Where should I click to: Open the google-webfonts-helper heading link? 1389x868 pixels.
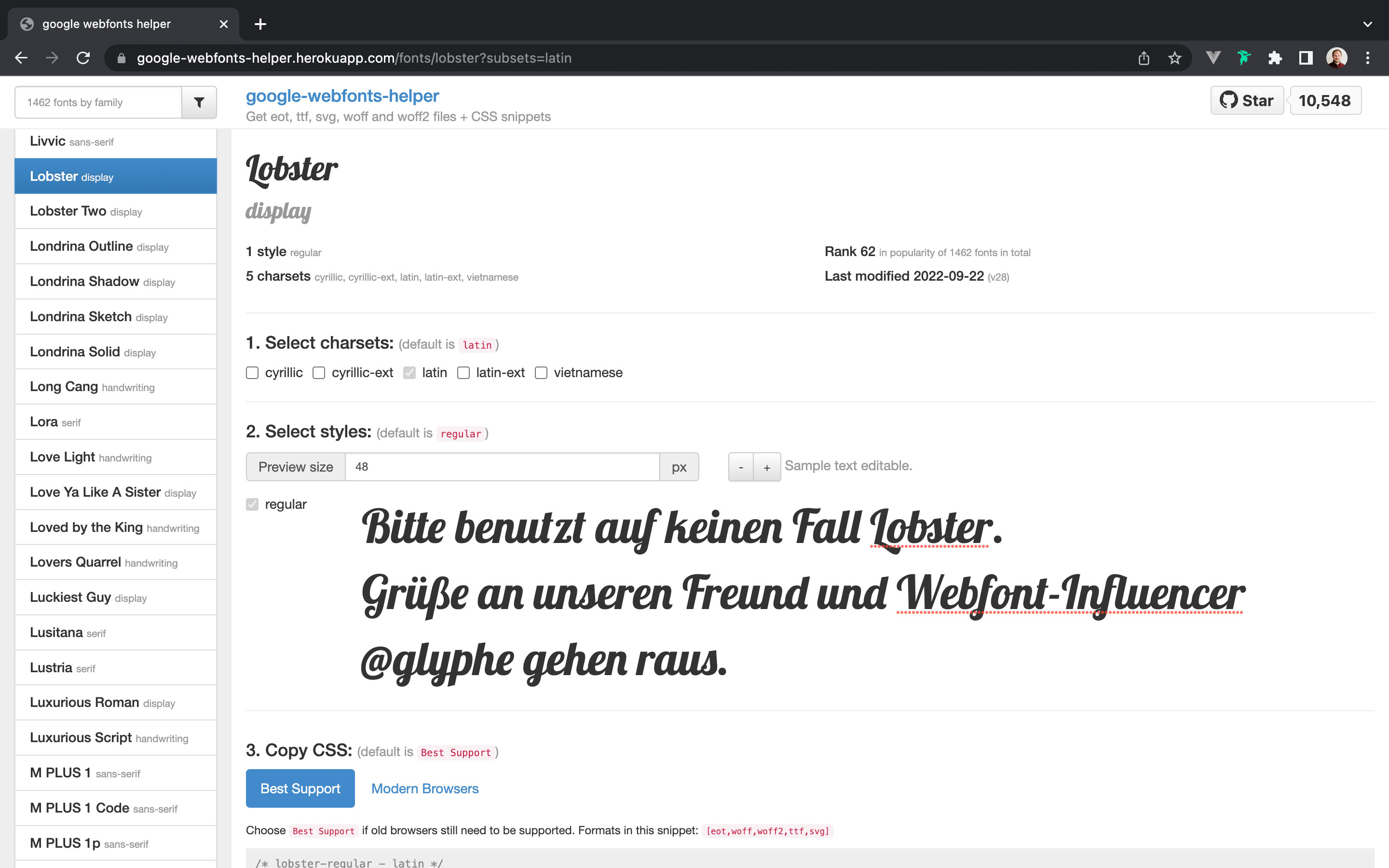click(342, 95)
